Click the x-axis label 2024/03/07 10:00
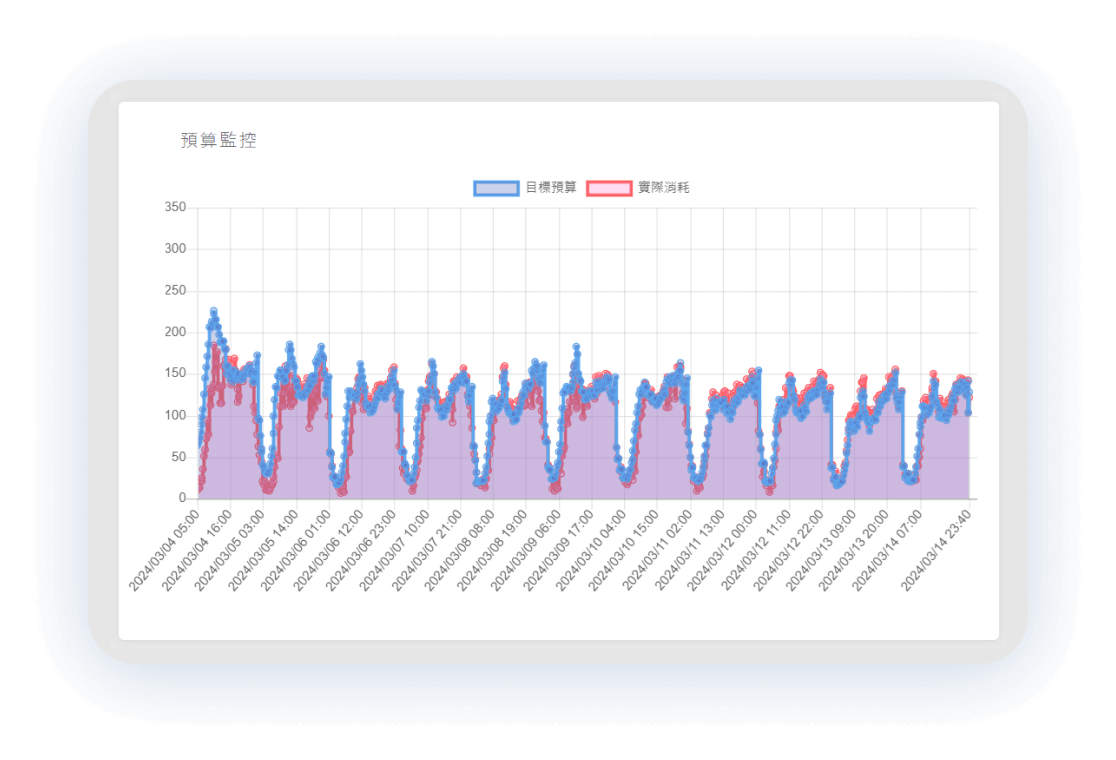 (x=394, y=550)
